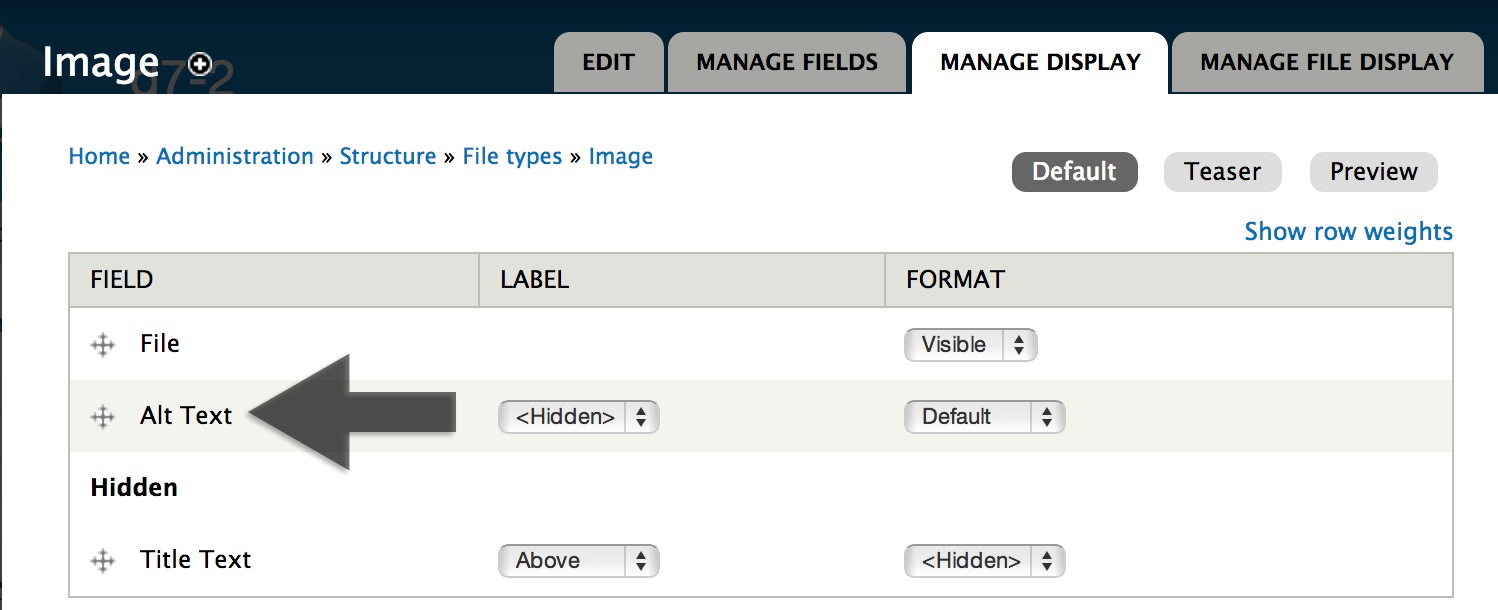Open the File format Visible dropdown
Viewport: 1498px width, 610px height.
[x=970, y=345]
